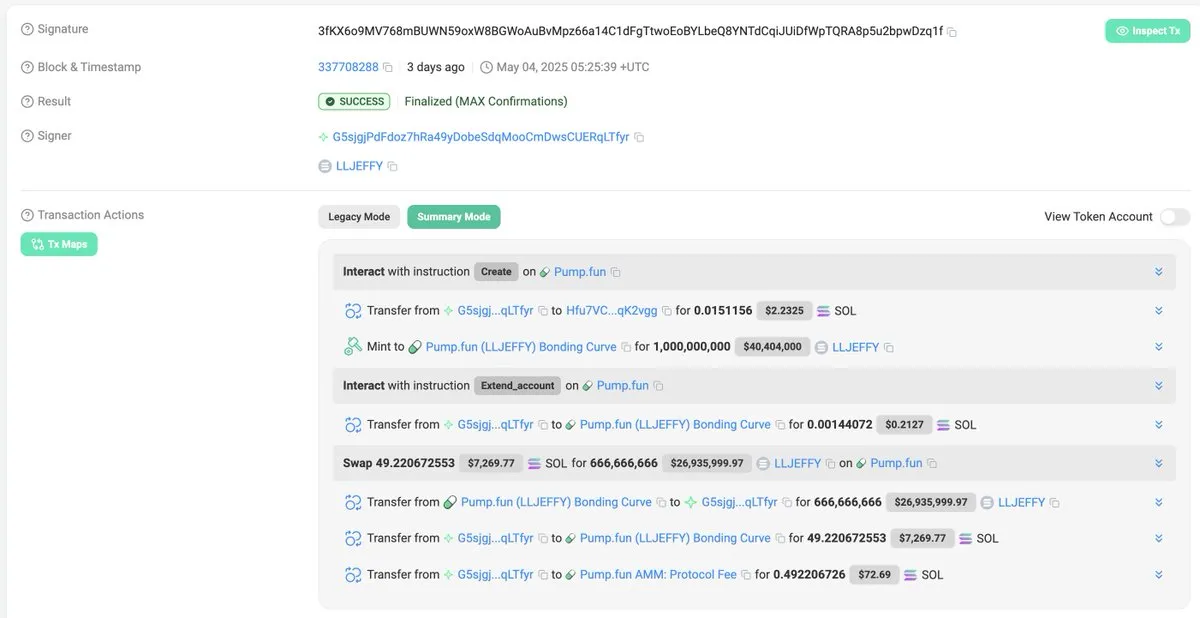Click clock icon beside May 04, 2025 timestamp
This screenshot has height=618, width=1200.
coord(486,68)
